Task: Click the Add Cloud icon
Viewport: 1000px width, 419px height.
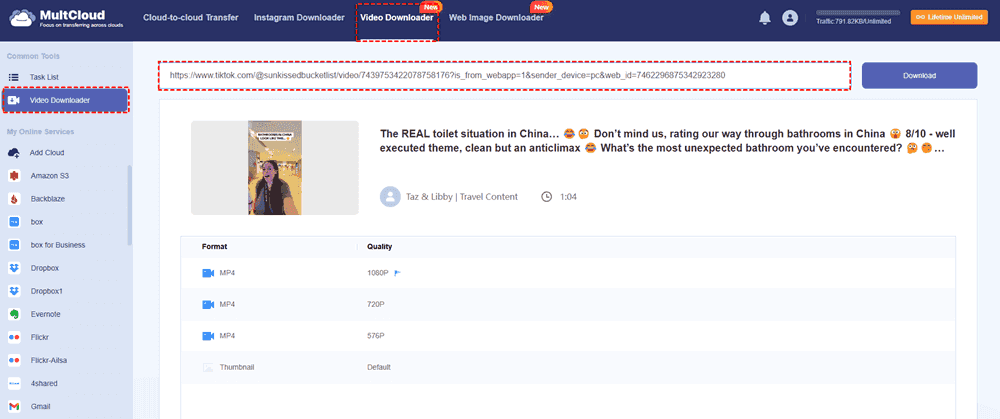Action: [13, 153]
